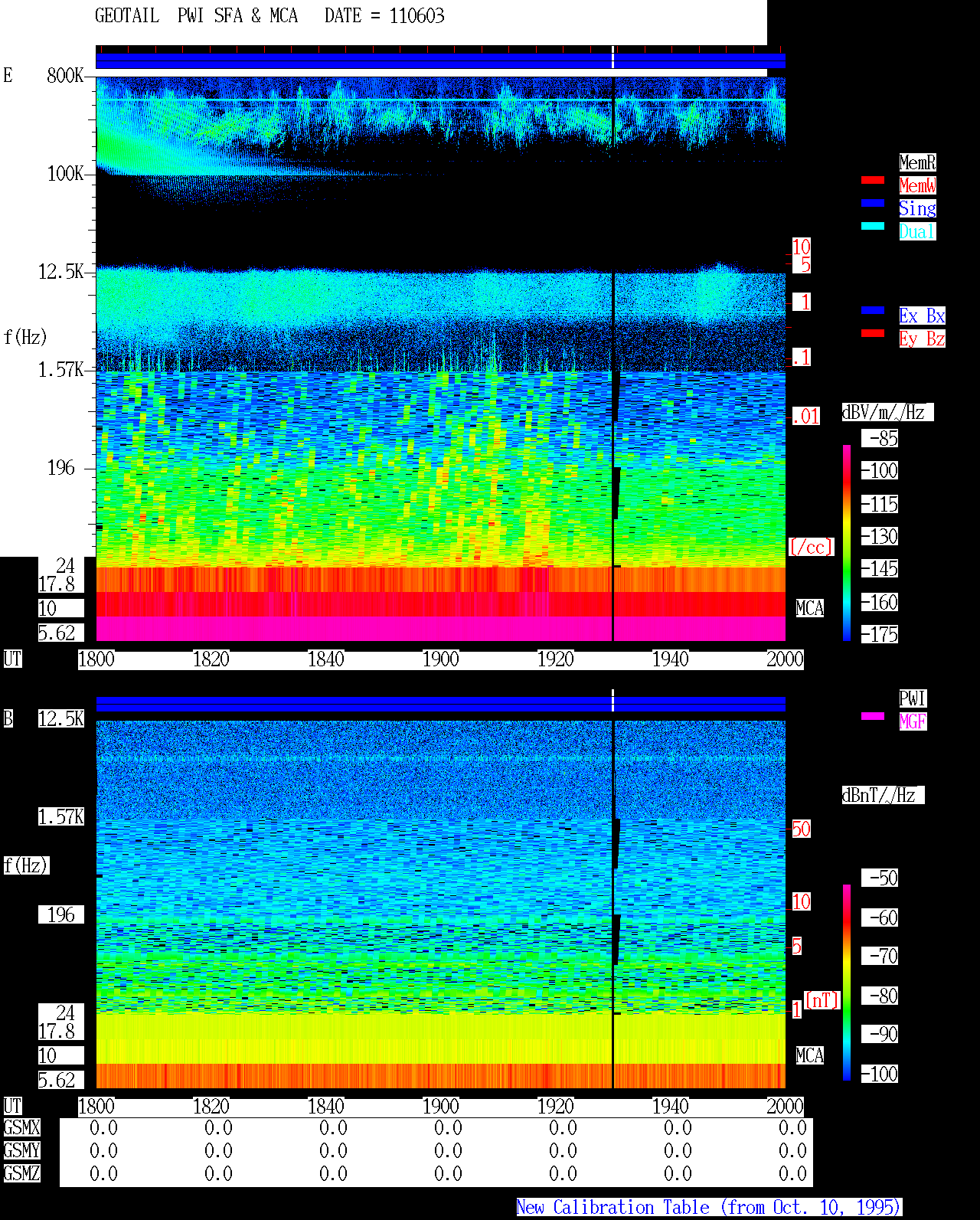Click the red Ey Bz legend swatch
The width and height of the screenshot is (980, 1220).
pos(873,333)
